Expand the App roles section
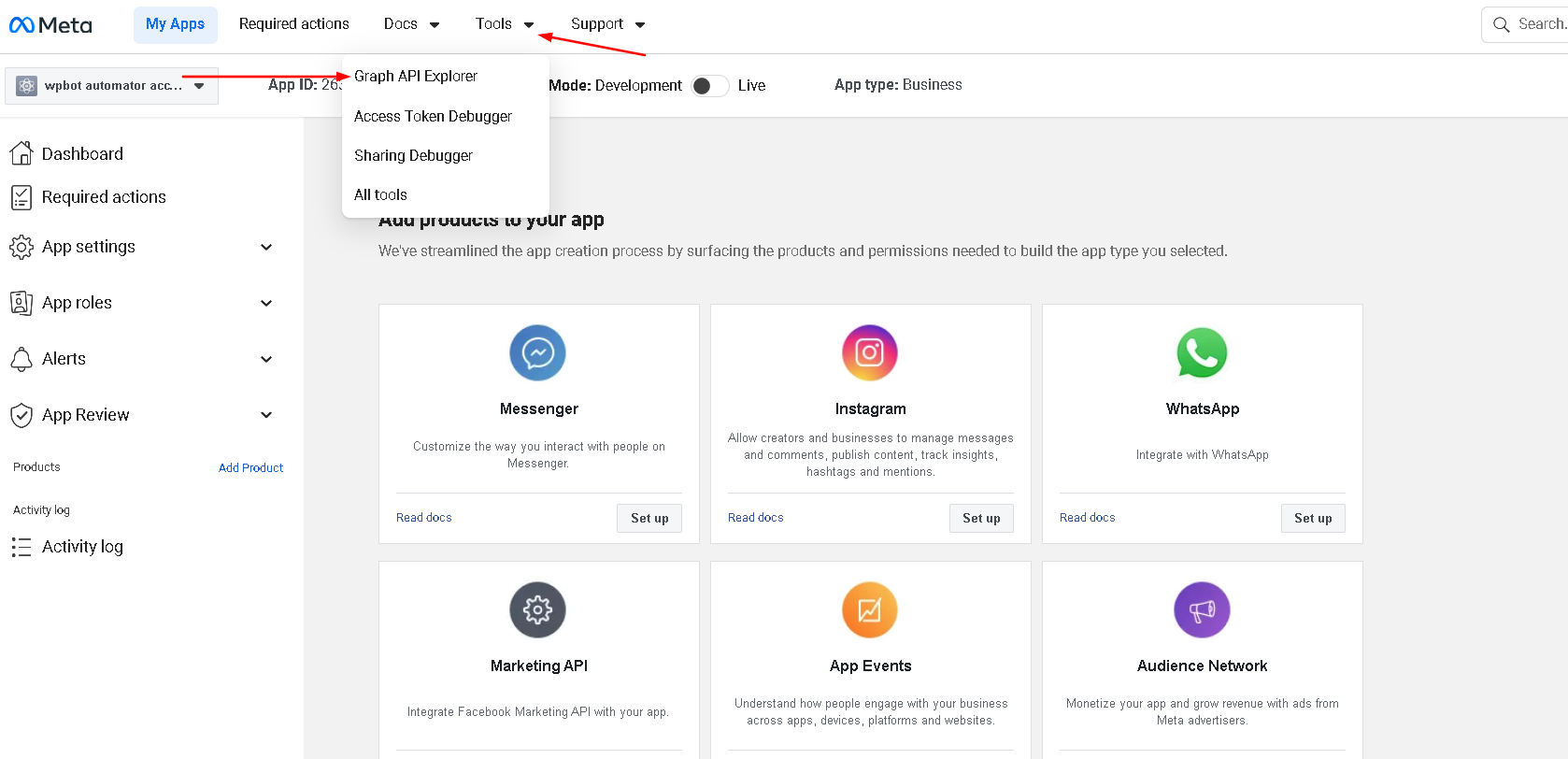The image size is (1568, 759). coord(265,303)
